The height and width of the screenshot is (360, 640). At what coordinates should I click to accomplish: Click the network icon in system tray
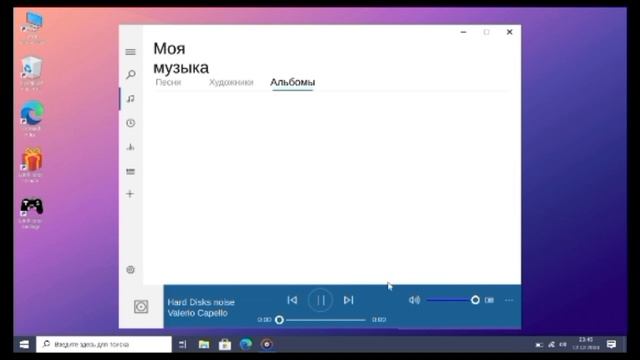[551, 344]
